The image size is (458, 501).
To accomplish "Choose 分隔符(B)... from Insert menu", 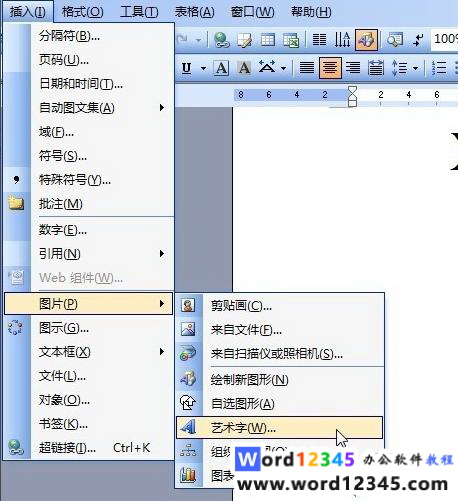I will coord(89,36).
